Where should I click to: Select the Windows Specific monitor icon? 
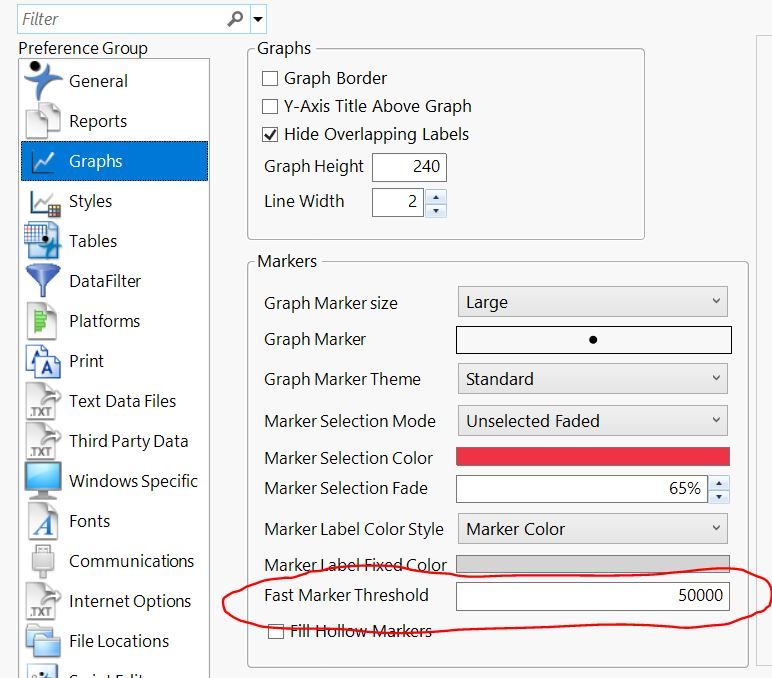(43, 481)
